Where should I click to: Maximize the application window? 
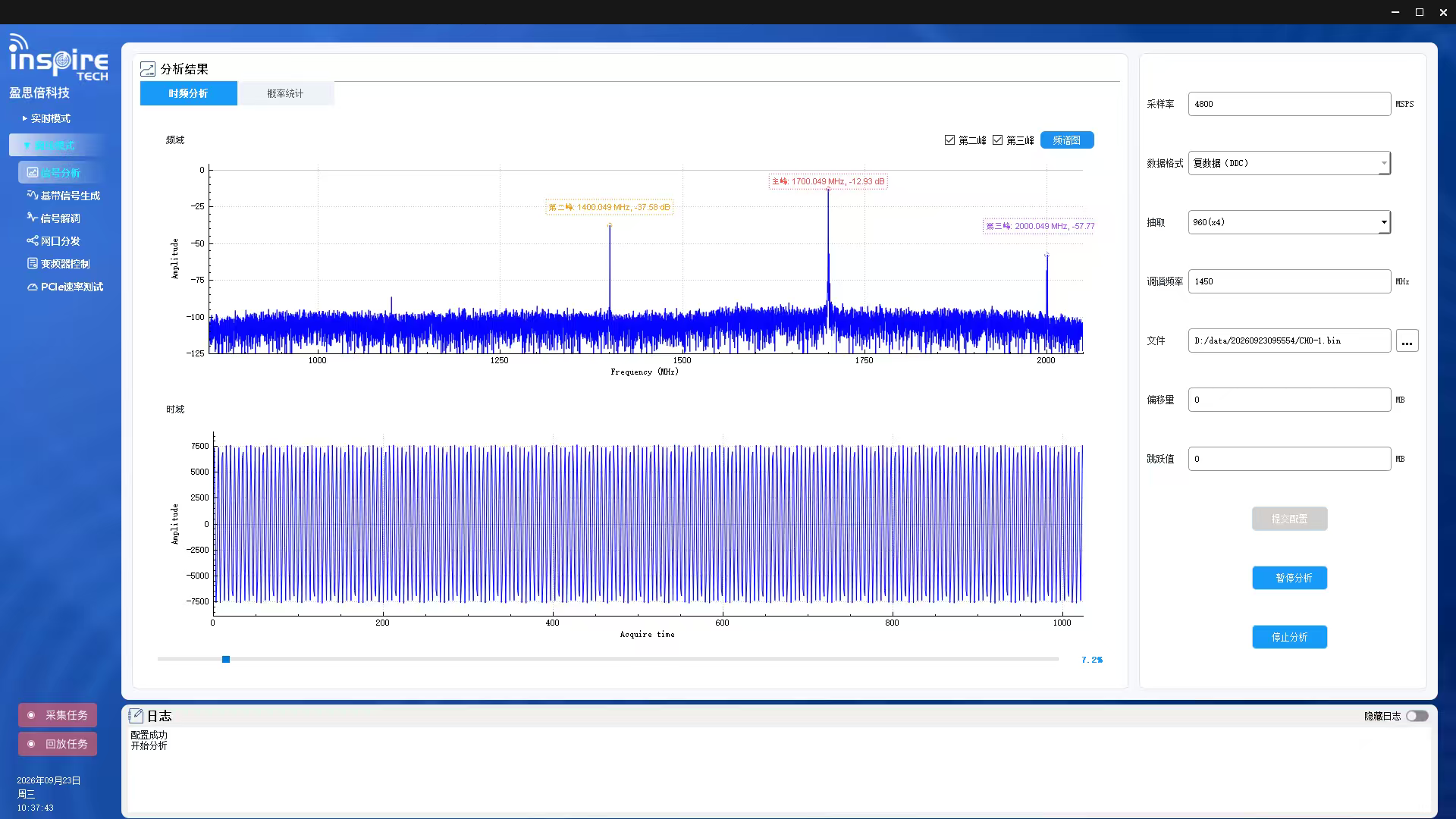coord(1420,12)
